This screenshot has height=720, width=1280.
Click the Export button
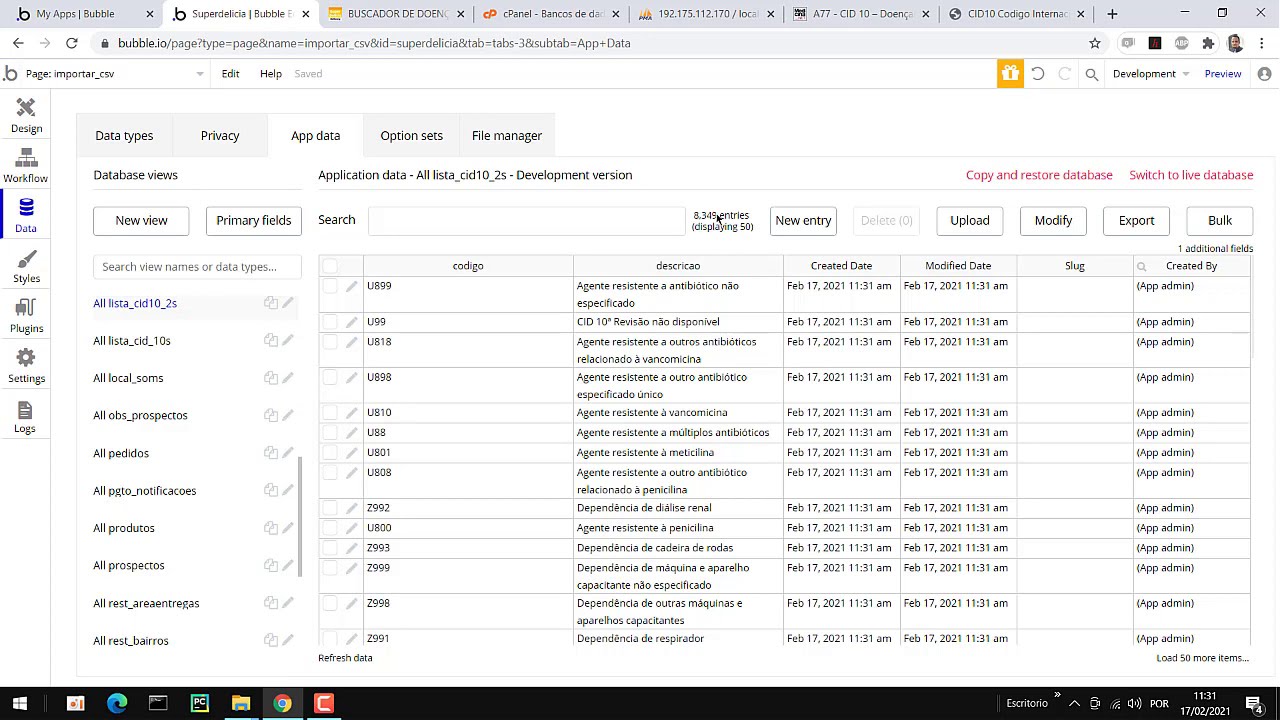[1136, 221]
